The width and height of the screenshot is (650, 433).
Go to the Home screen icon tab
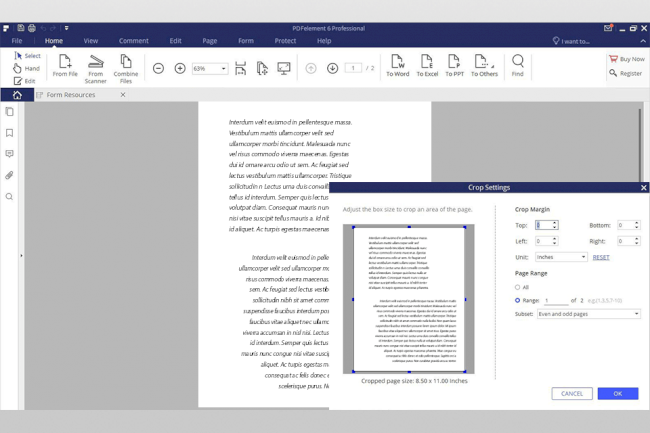[17, 95]
